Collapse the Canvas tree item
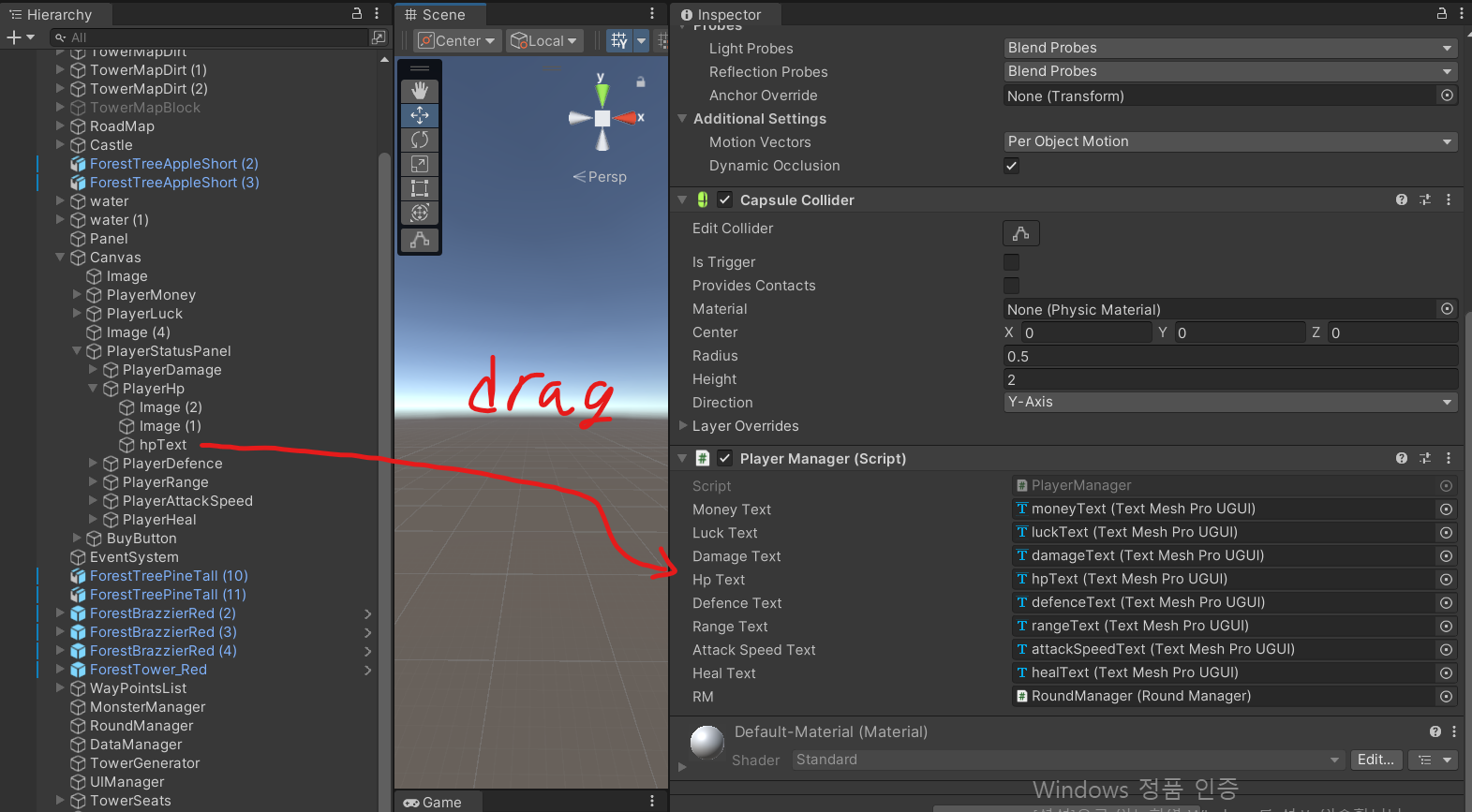This screenshot has width=1472, height=812. (x=60, y=257)
